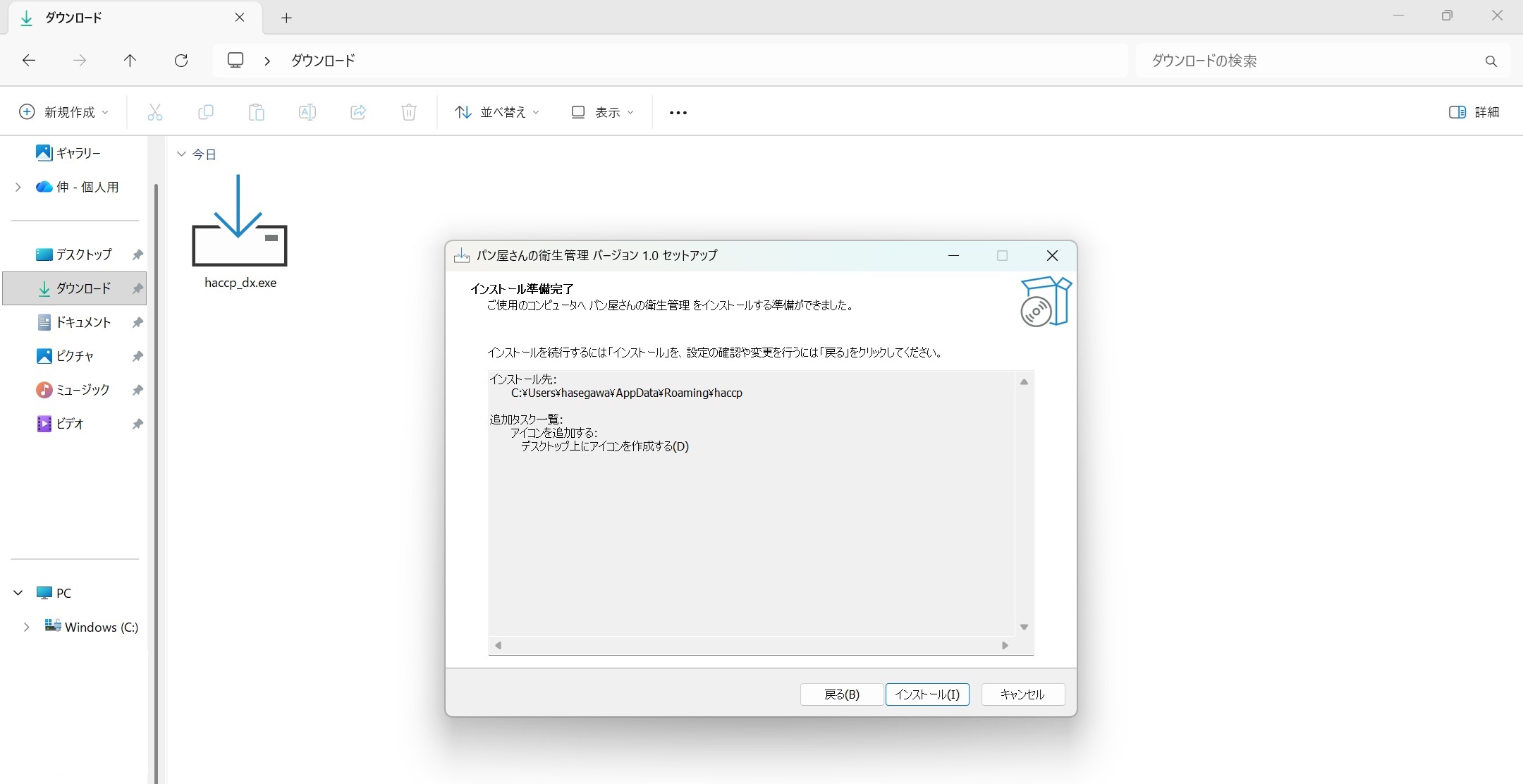Open the 新規作成 dropdown menu
The height and width of the screenshot is (784, 1523).
63,111
